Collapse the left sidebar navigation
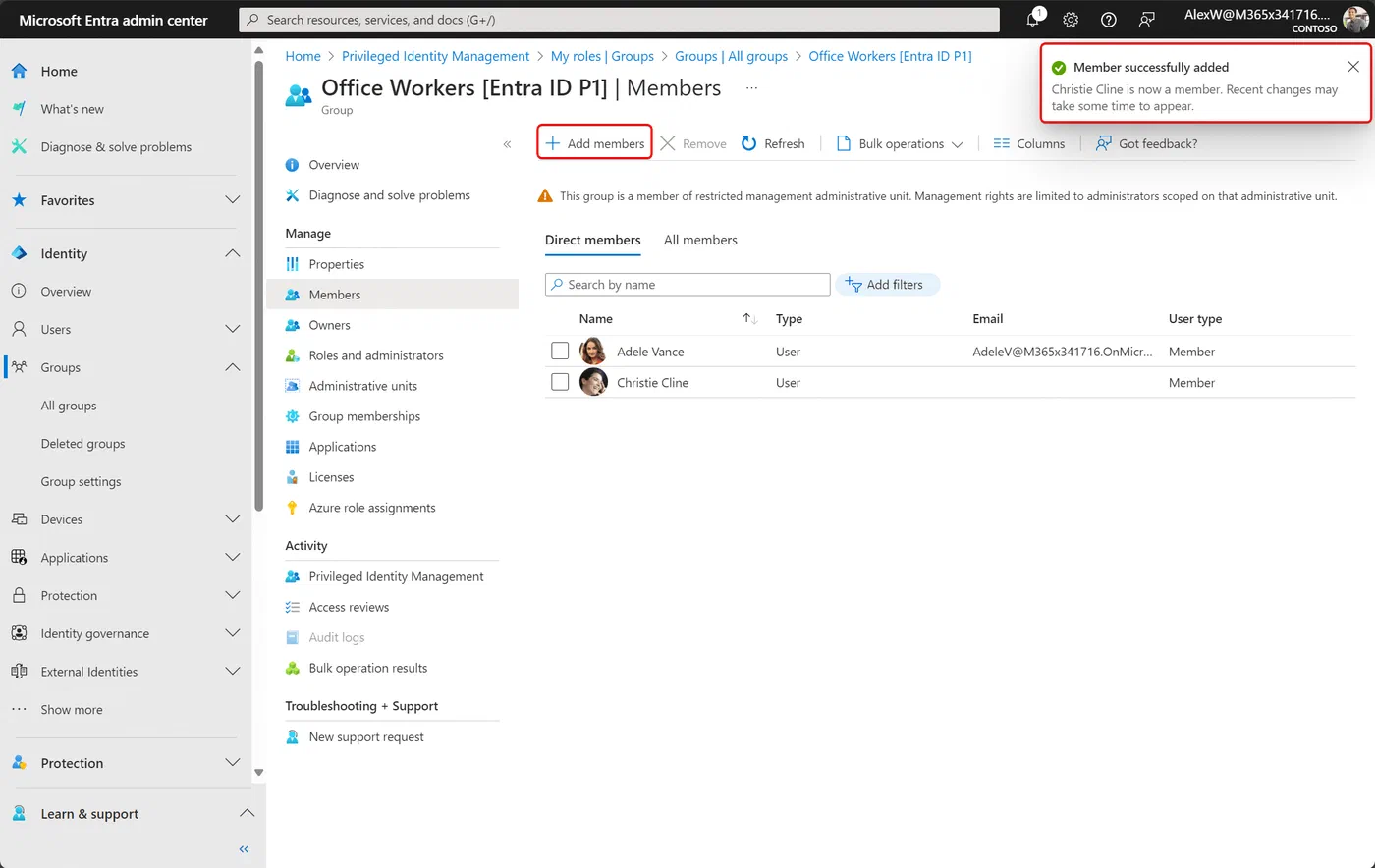 point(244,849)
